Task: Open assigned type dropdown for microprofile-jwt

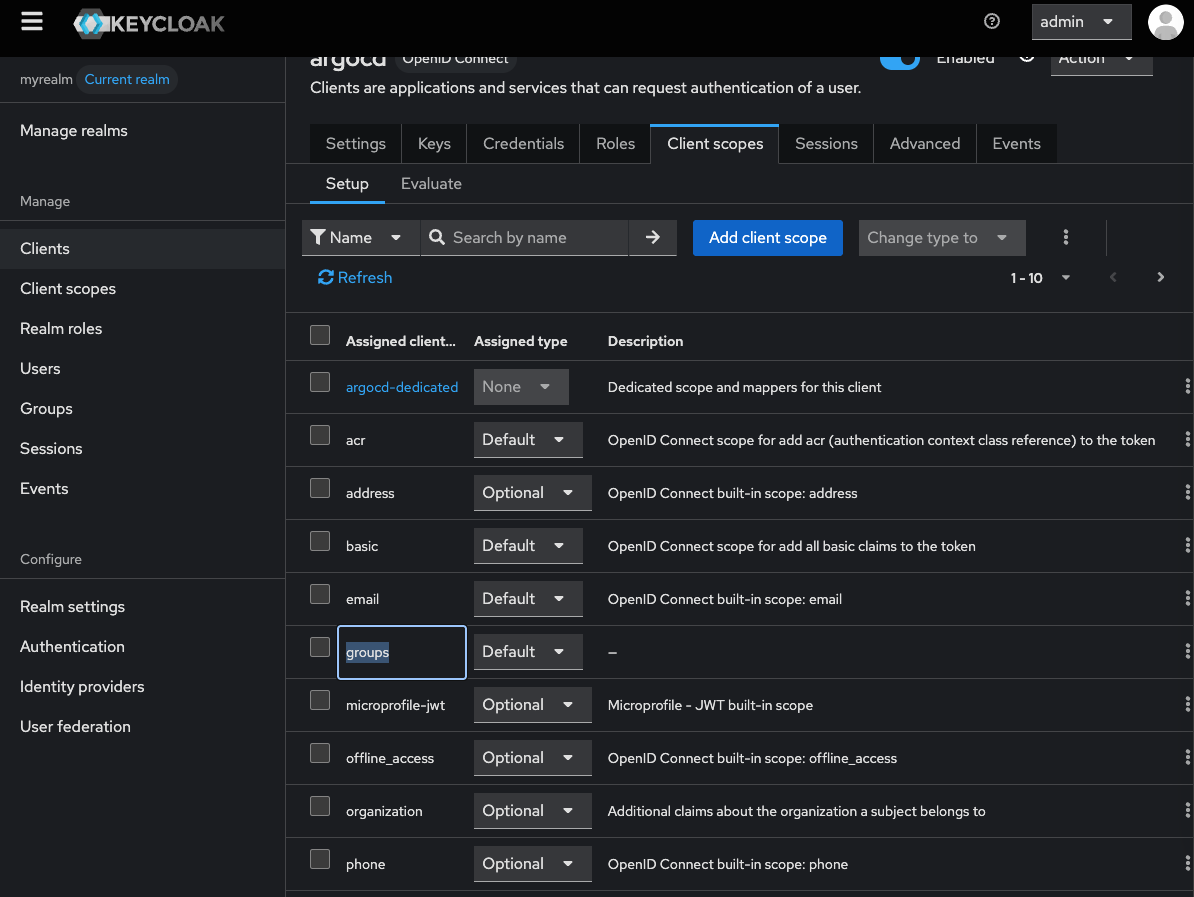Action: coord(532,704)
